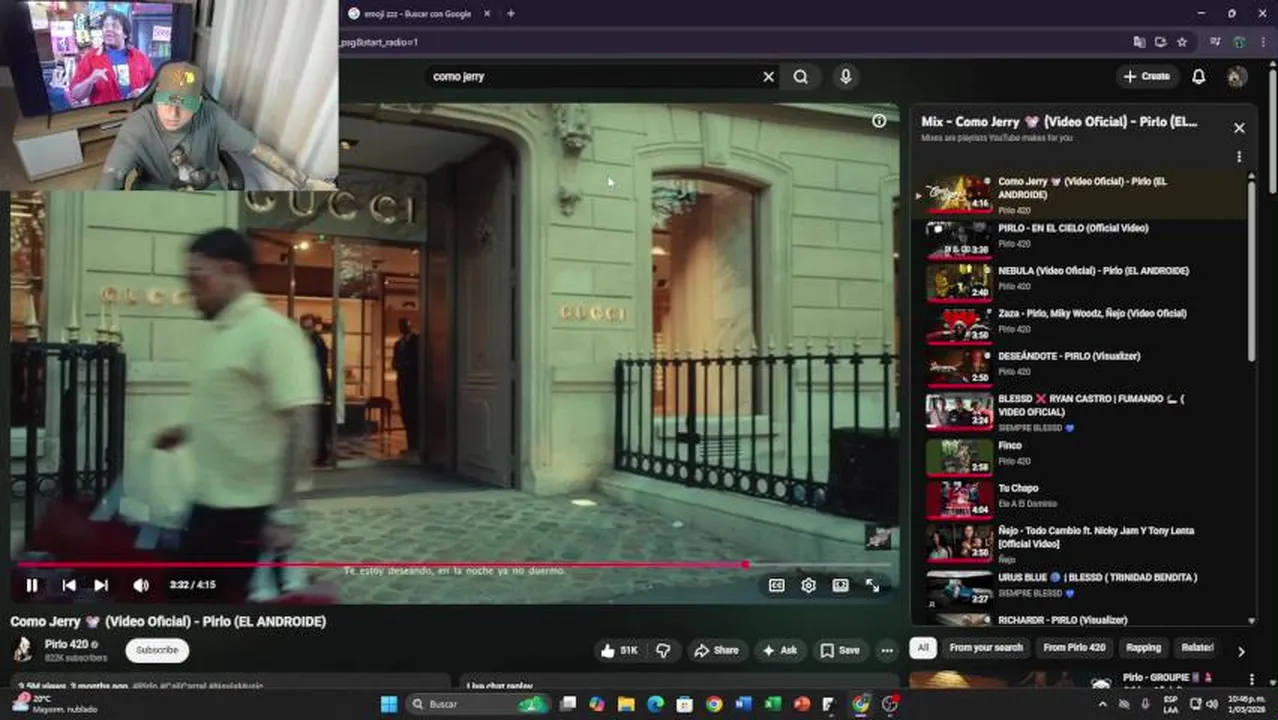Viewport: 1278px width, 720px height.
Task: Go to previous video in player
Action: [x=68, y=586]
